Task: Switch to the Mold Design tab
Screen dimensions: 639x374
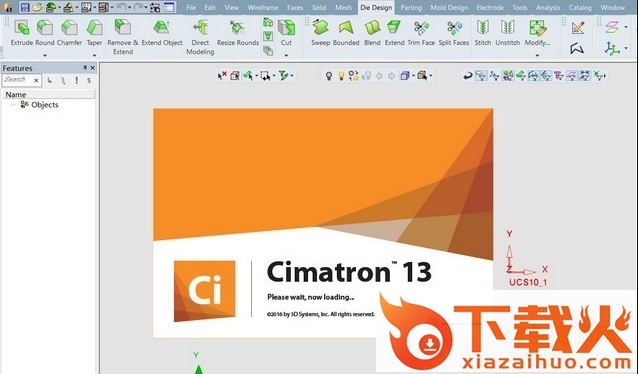Action: pyautogui.click(x=450, y=7)
